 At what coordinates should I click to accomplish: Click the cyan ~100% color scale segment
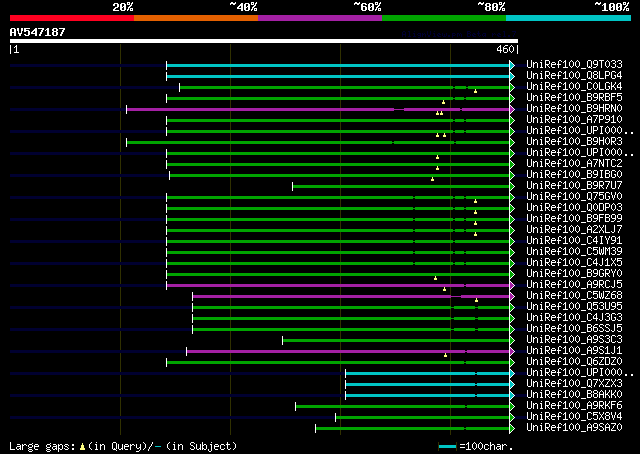coord(568,18)
